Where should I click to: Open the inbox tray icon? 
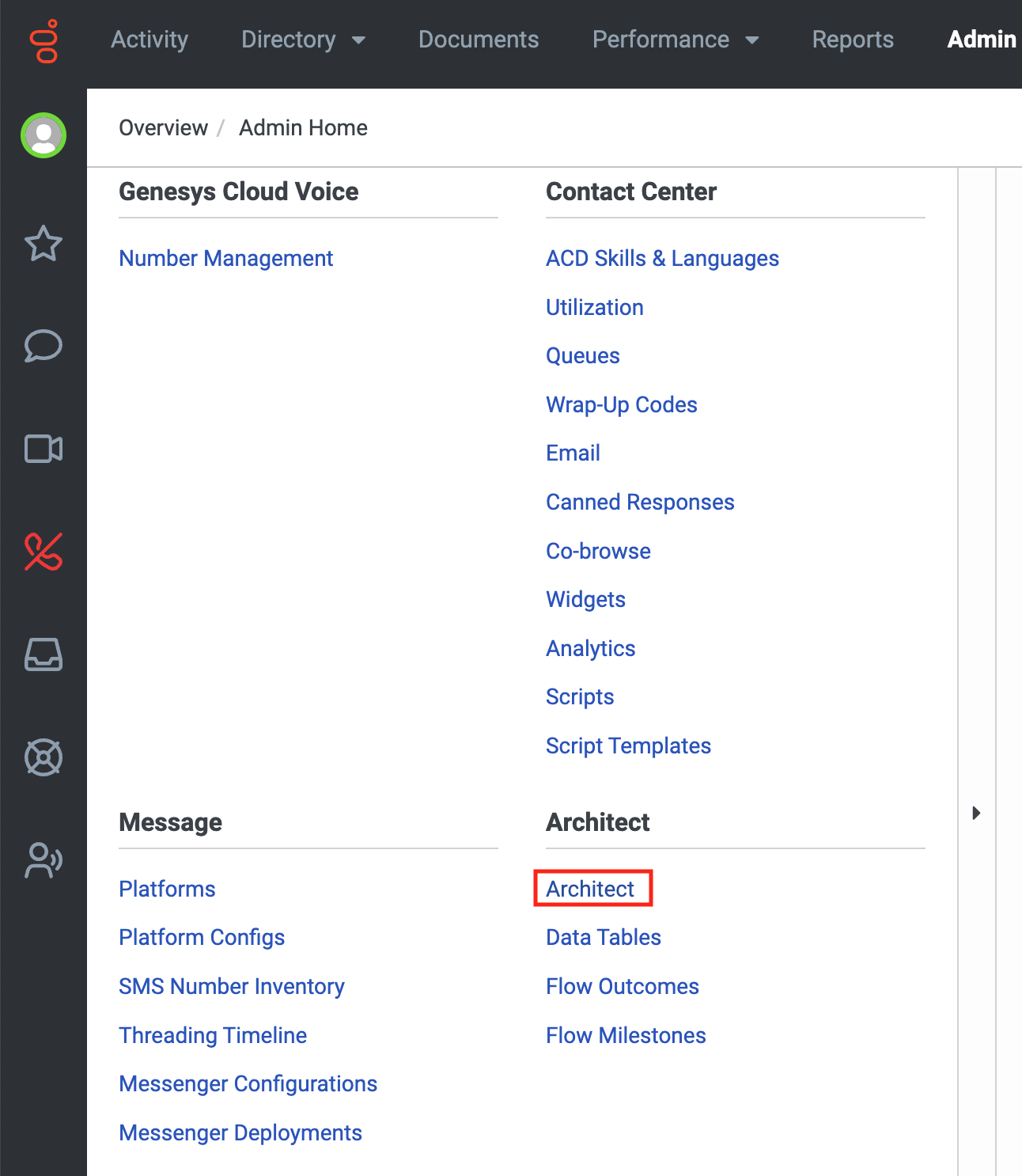coord(44,654)
